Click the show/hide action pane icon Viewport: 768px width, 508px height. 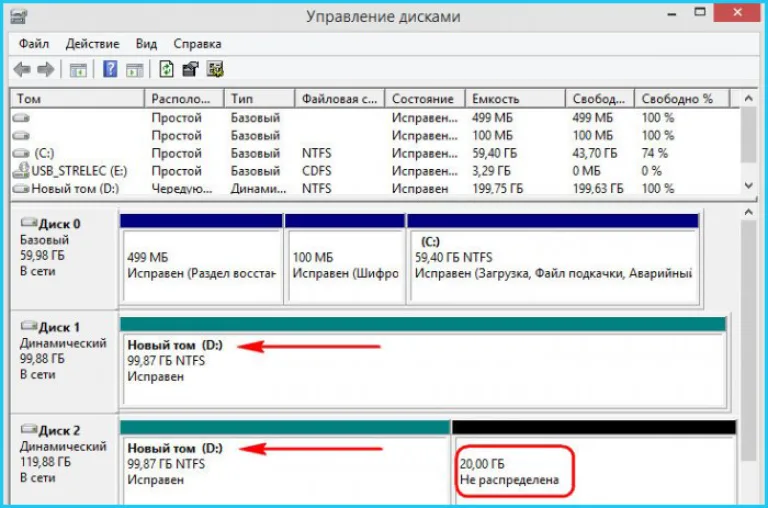(x=134, y=70)
